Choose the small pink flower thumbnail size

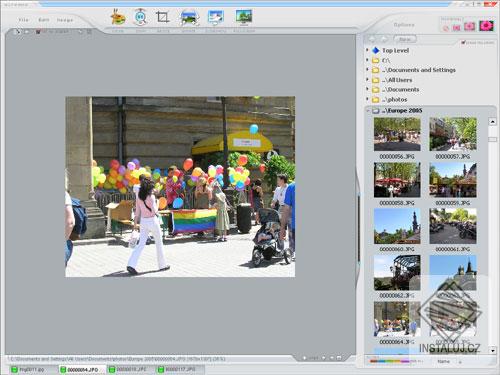point(456,28)
